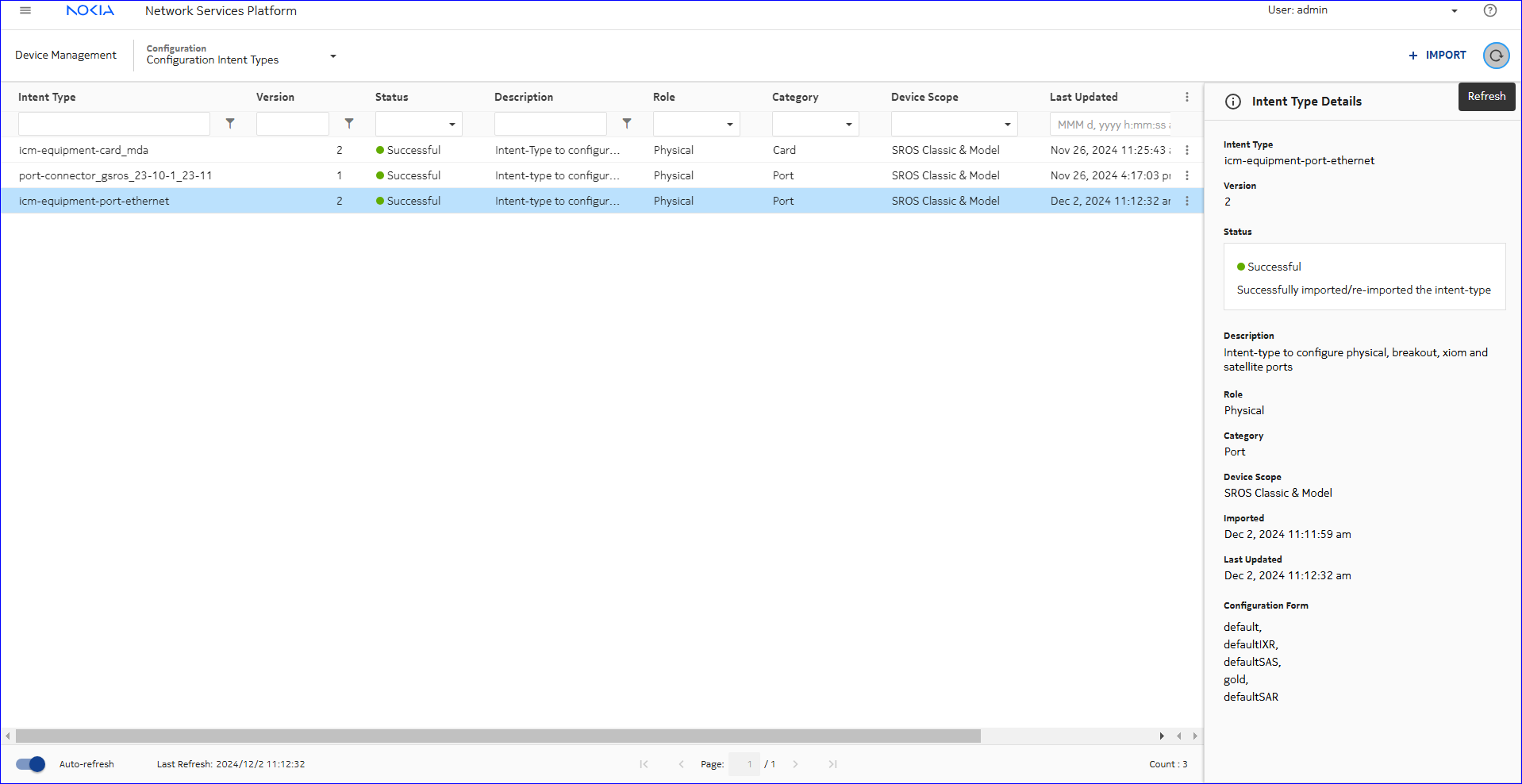Select the port-connector_gsros_23-10-1_23-11 row
This screenshot has height=784, width=1522.
click(115, 175)
